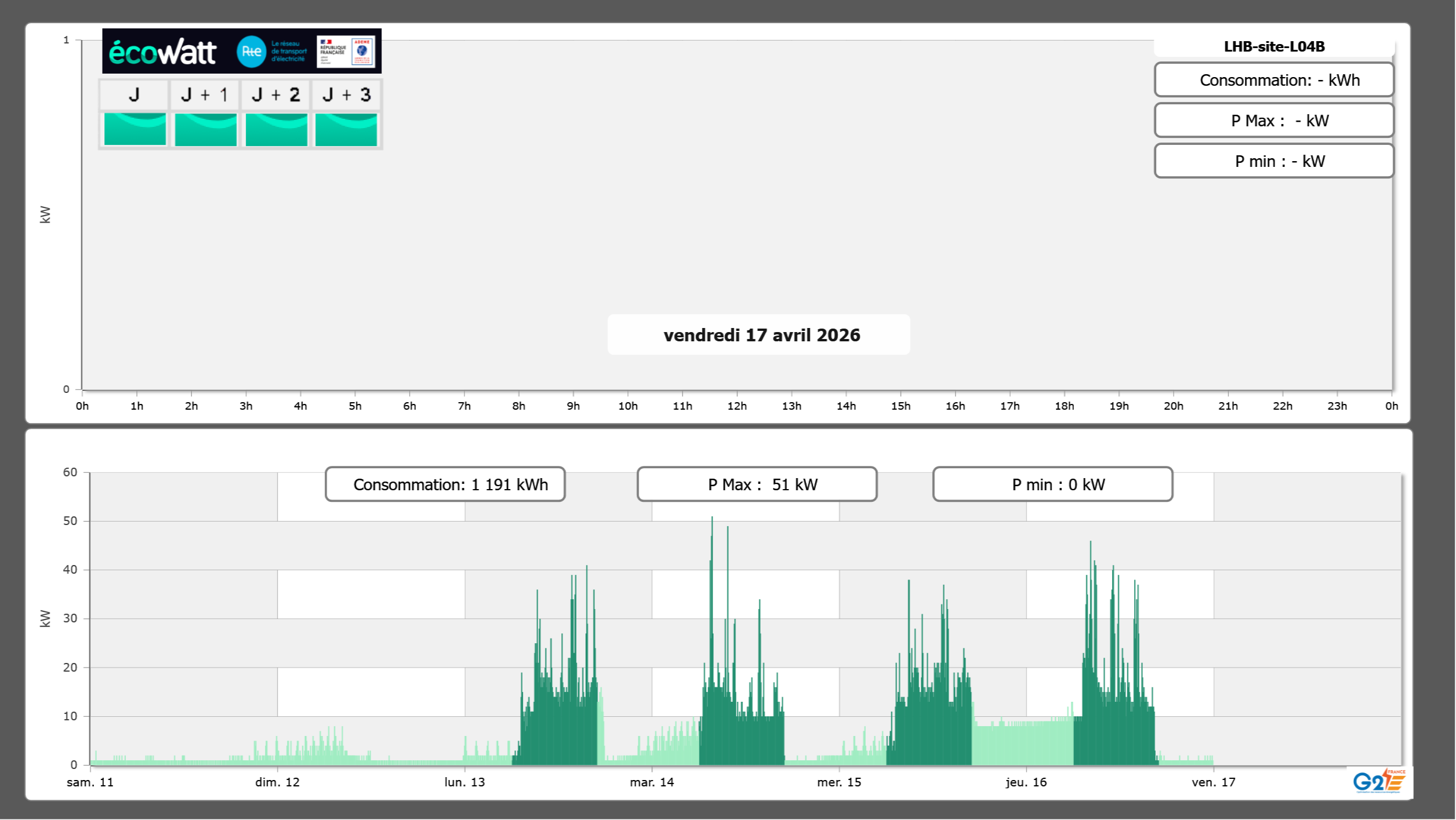Screen dimensions: 1456x820
Task: Click the Rte round logo
Action: [251, 52]
